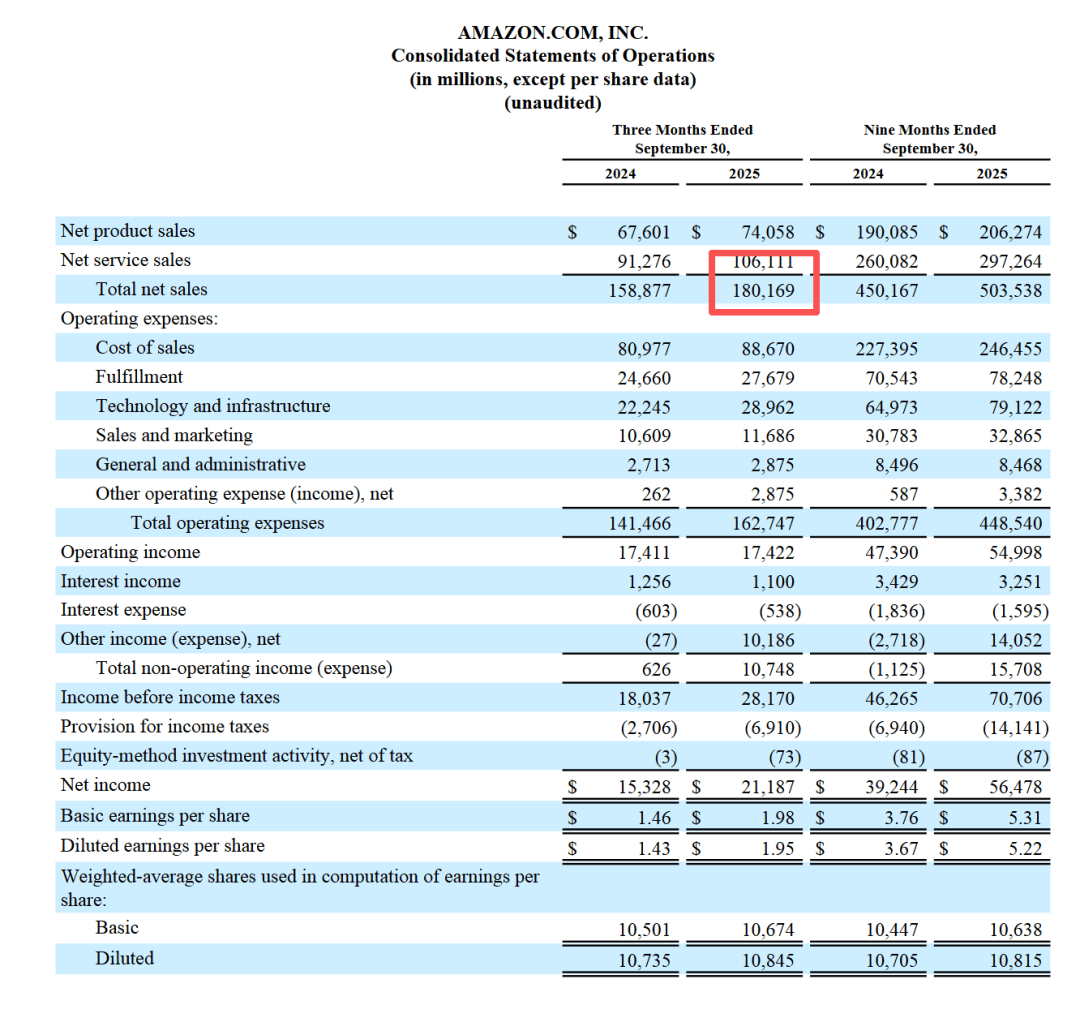Select the 88,670 cost of sales value
The height and width of the screenshot is (1035, 1080).
768,349
